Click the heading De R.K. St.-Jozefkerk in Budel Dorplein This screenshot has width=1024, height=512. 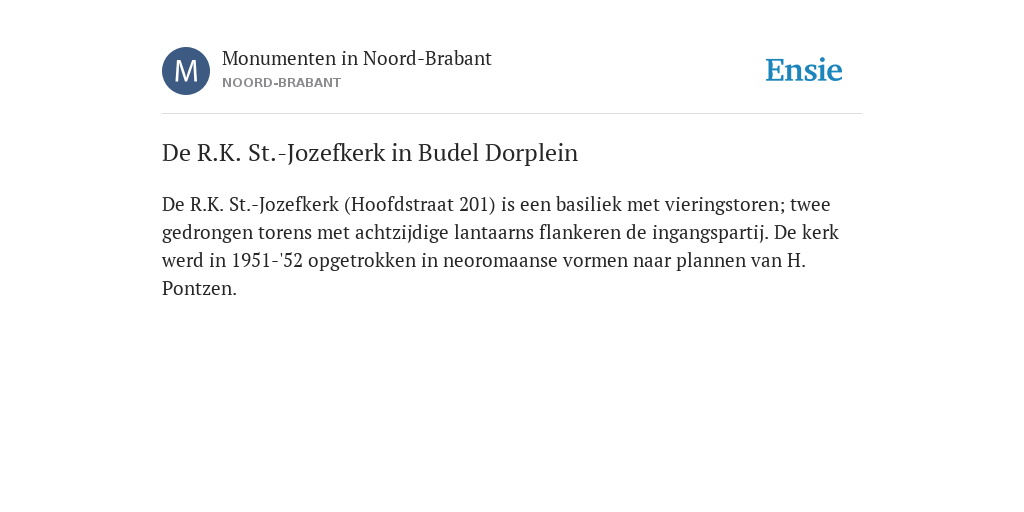click(370, 153)
